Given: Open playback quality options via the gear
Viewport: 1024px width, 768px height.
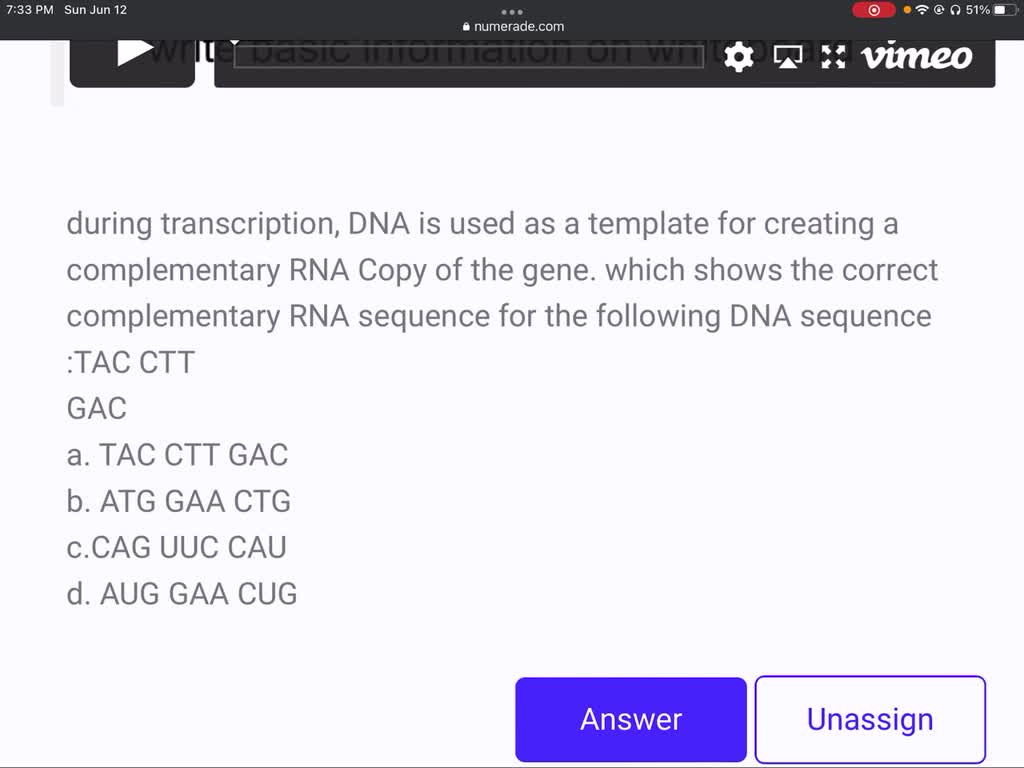Looking at the screenshot, I should pyautogui.click(x=738, y=57).
